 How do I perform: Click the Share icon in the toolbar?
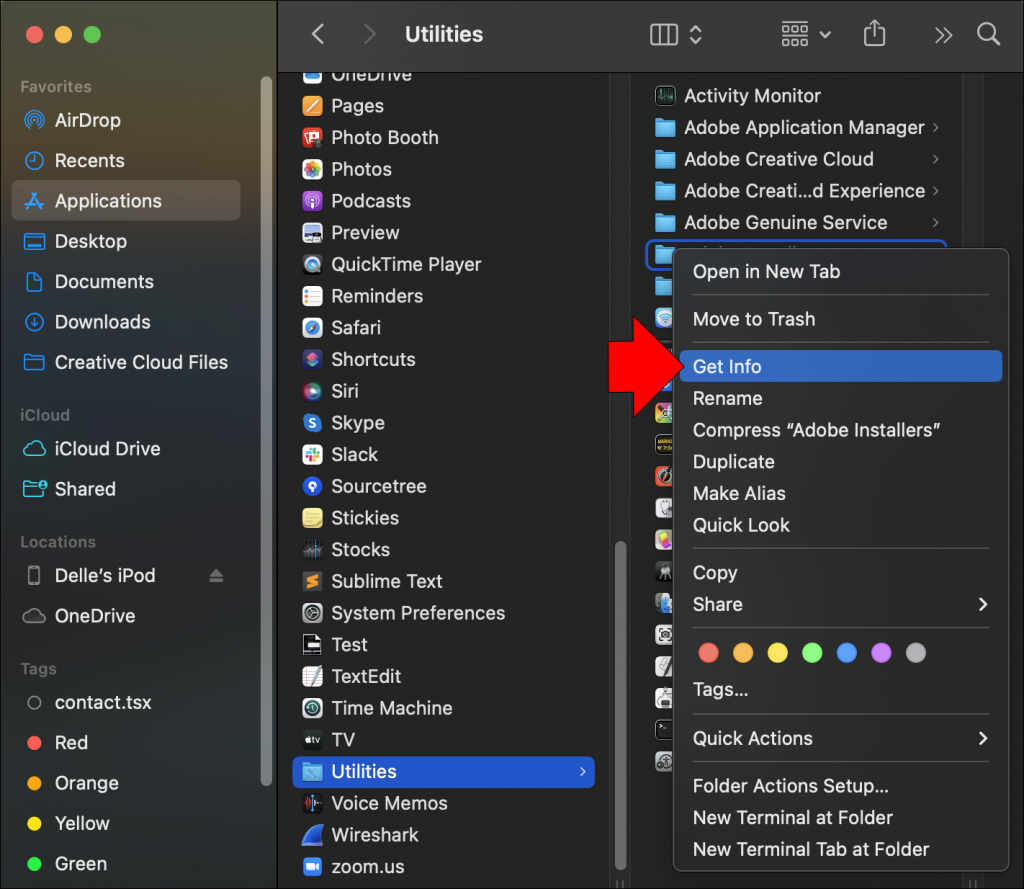873,33
